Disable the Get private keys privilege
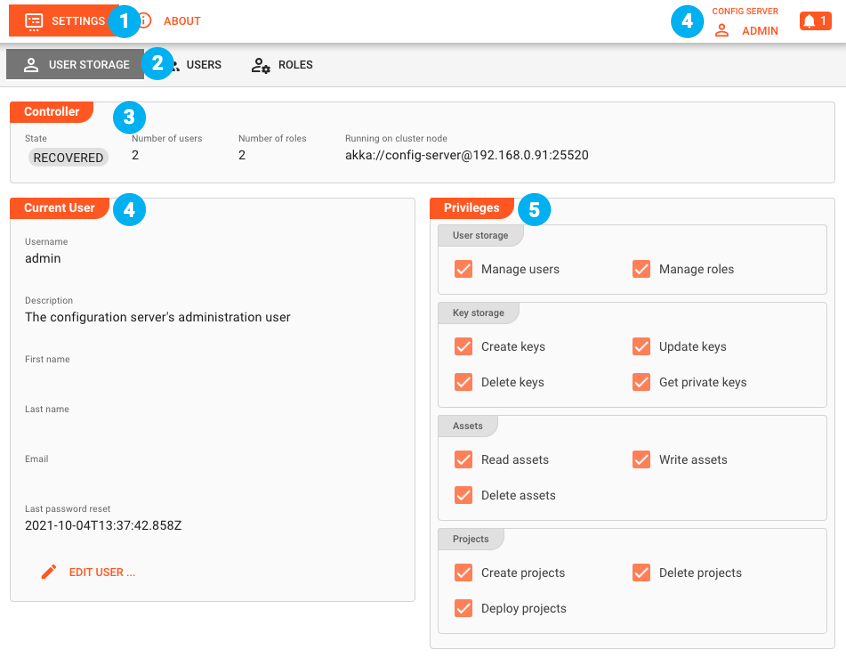This screenshot has width=846, height=658. pyautogui.click(x=641, y=382)
